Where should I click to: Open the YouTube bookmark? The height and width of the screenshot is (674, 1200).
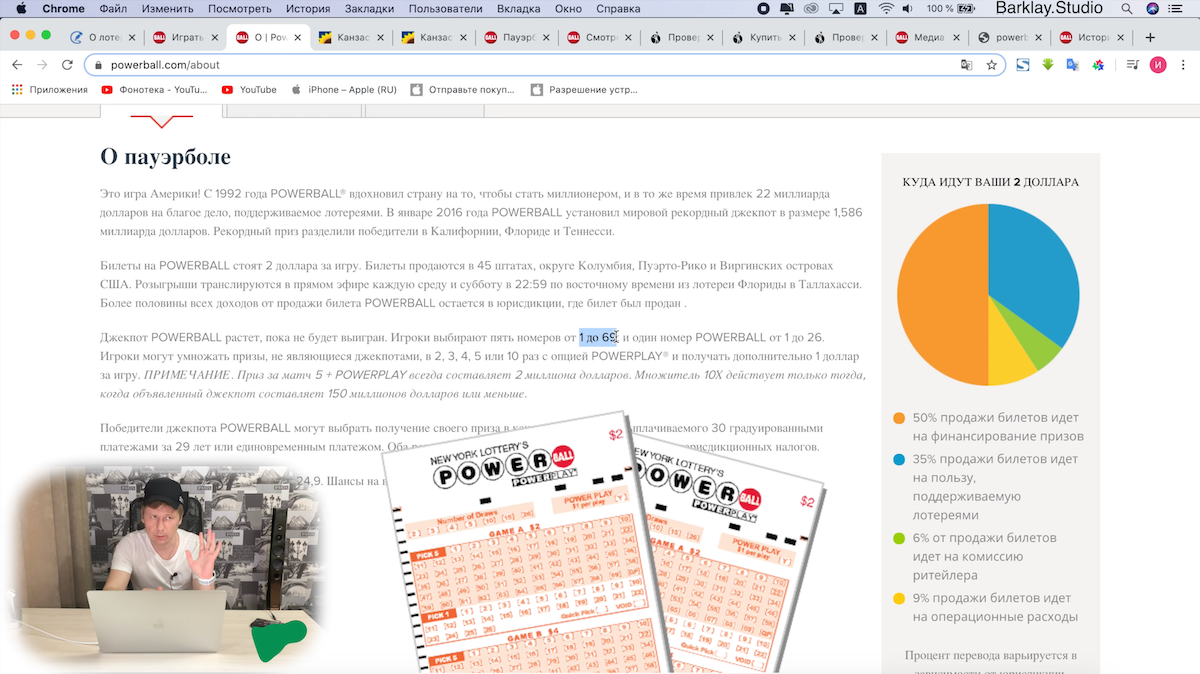click(249, 89)
